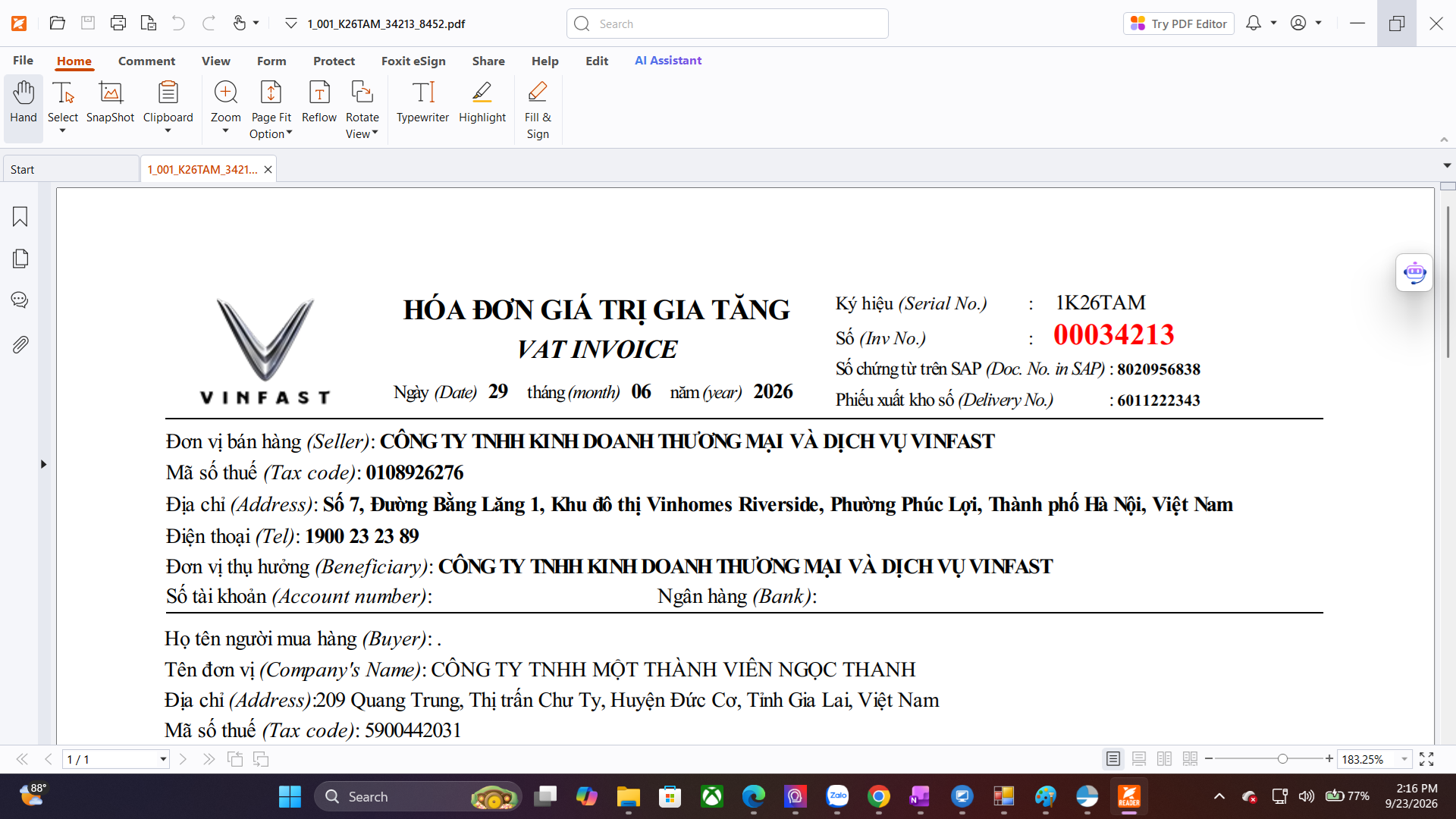Open the AI assistant floating robot button
1456x819 pixels.
pyautogui.click(x=1414, y=272)
